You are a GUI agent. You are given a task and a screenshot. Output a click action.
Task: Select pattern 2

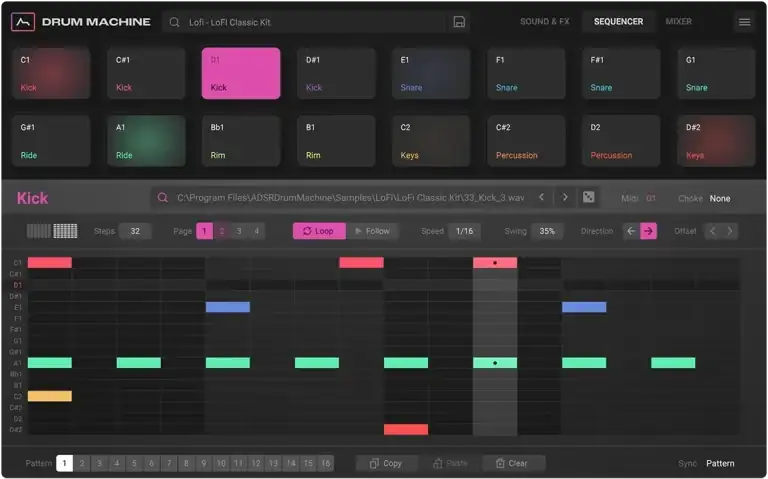pos(82,463)
